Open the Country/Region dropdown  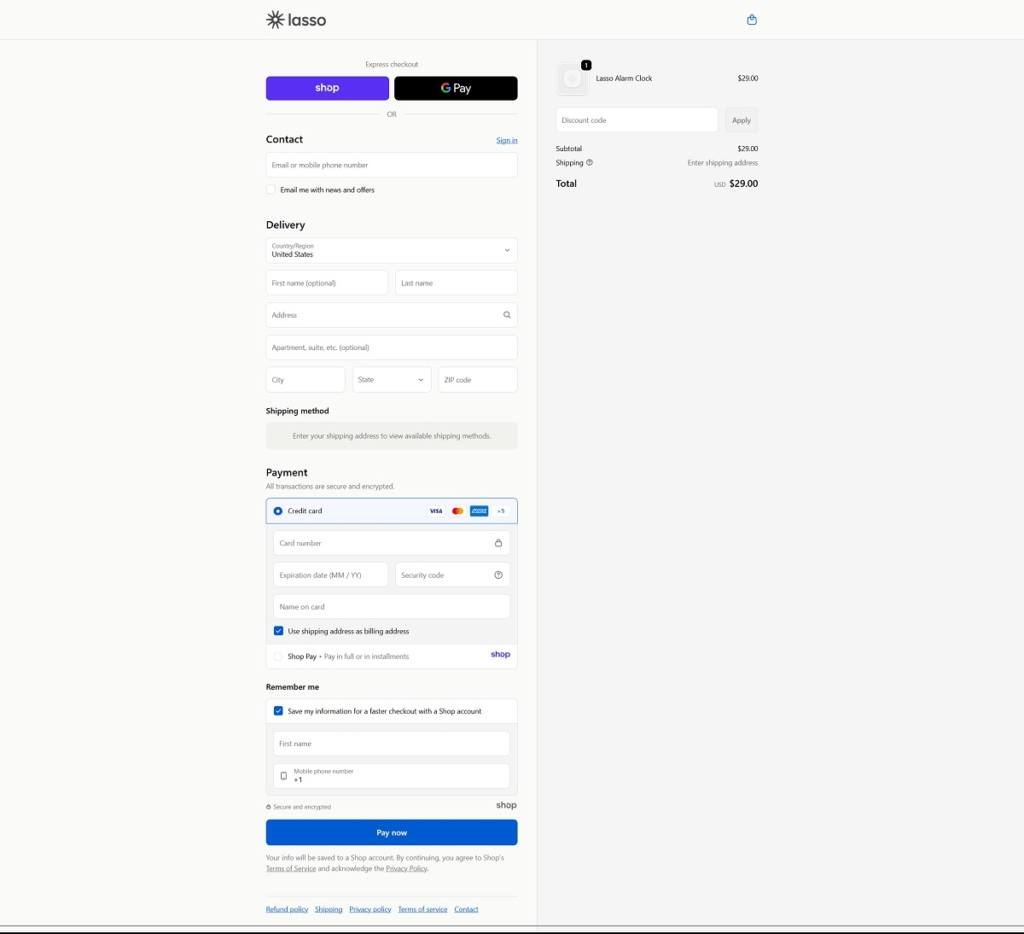[x=391, y=250]
